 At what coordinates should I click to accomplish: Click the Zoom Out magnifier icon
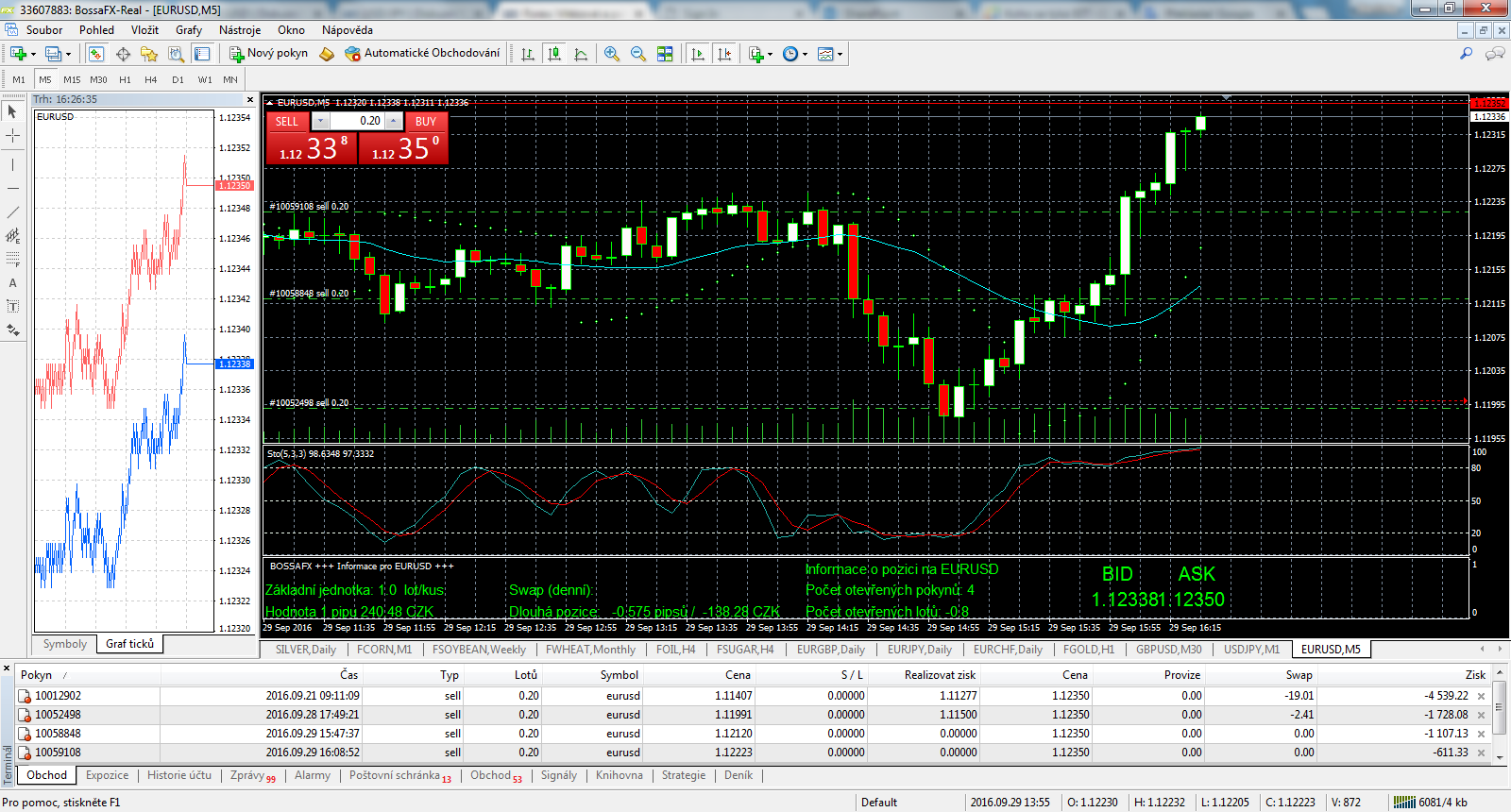(638, 54)
